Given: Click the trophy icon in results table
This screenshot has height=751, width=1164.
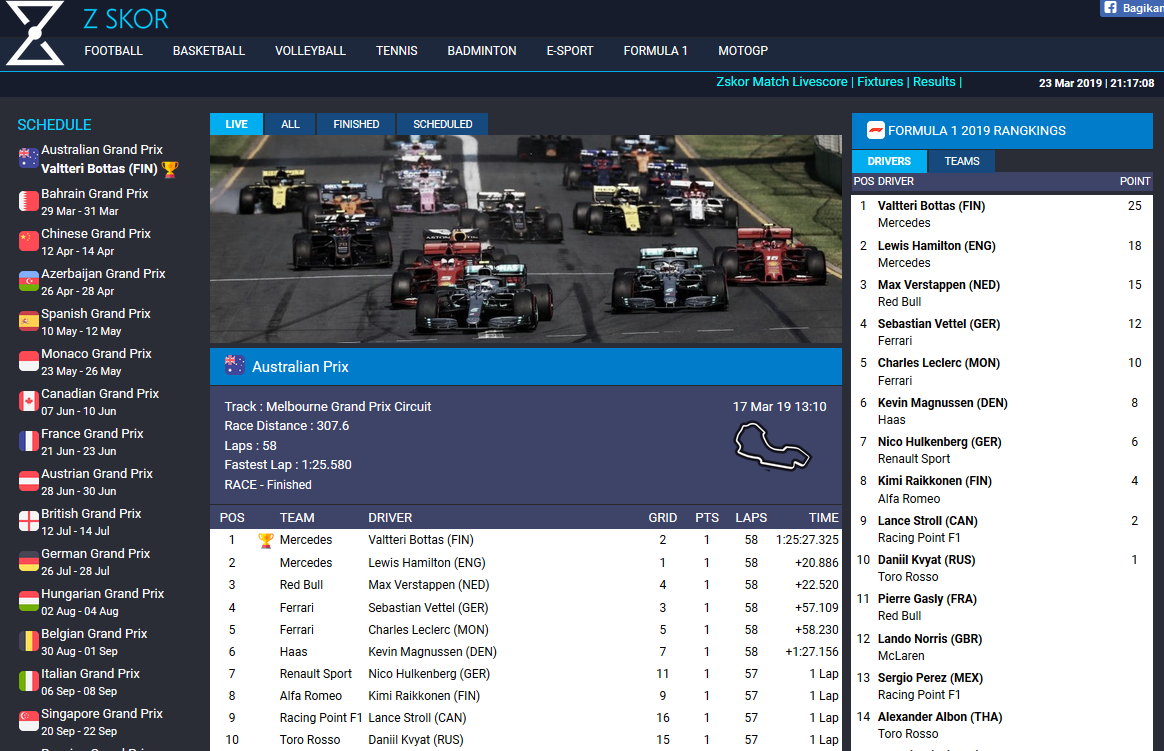Looking at the screenshot, I should (x=265, y=540).
